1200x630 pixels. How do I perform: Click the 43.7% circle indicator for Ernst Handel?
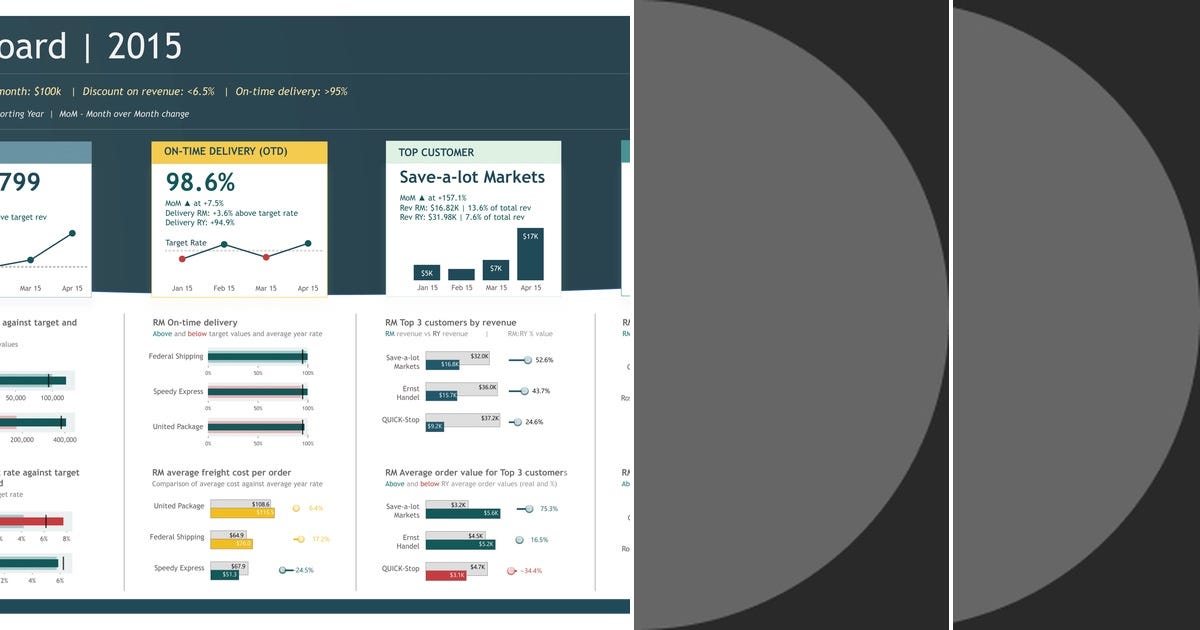525,390
